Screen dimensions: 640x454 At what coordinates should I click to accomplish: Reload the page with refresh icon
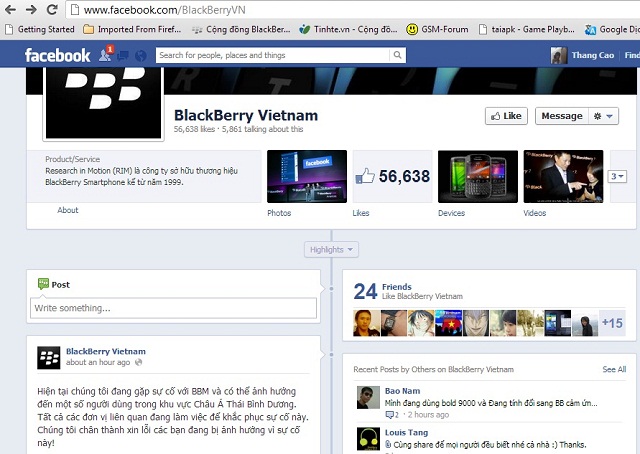[54, 10]
